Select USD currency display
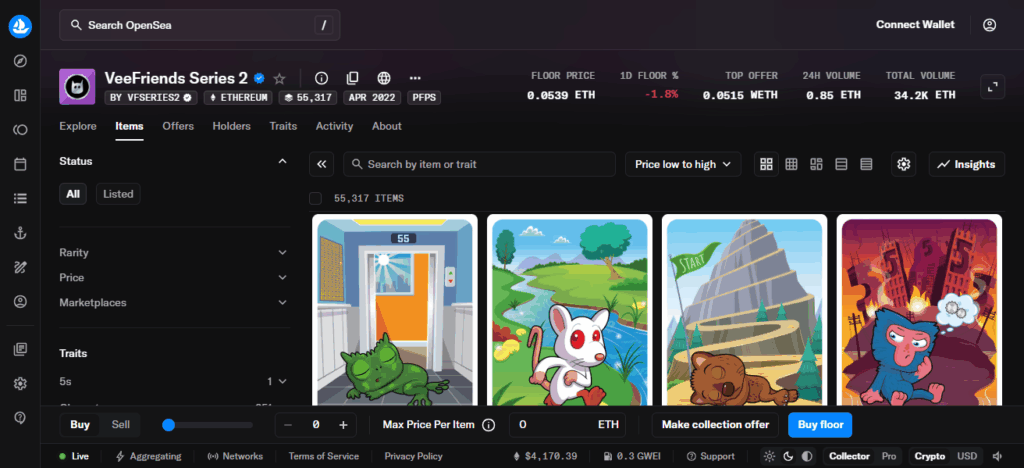This screenshot has height=468, width=1024. (967, 456)
